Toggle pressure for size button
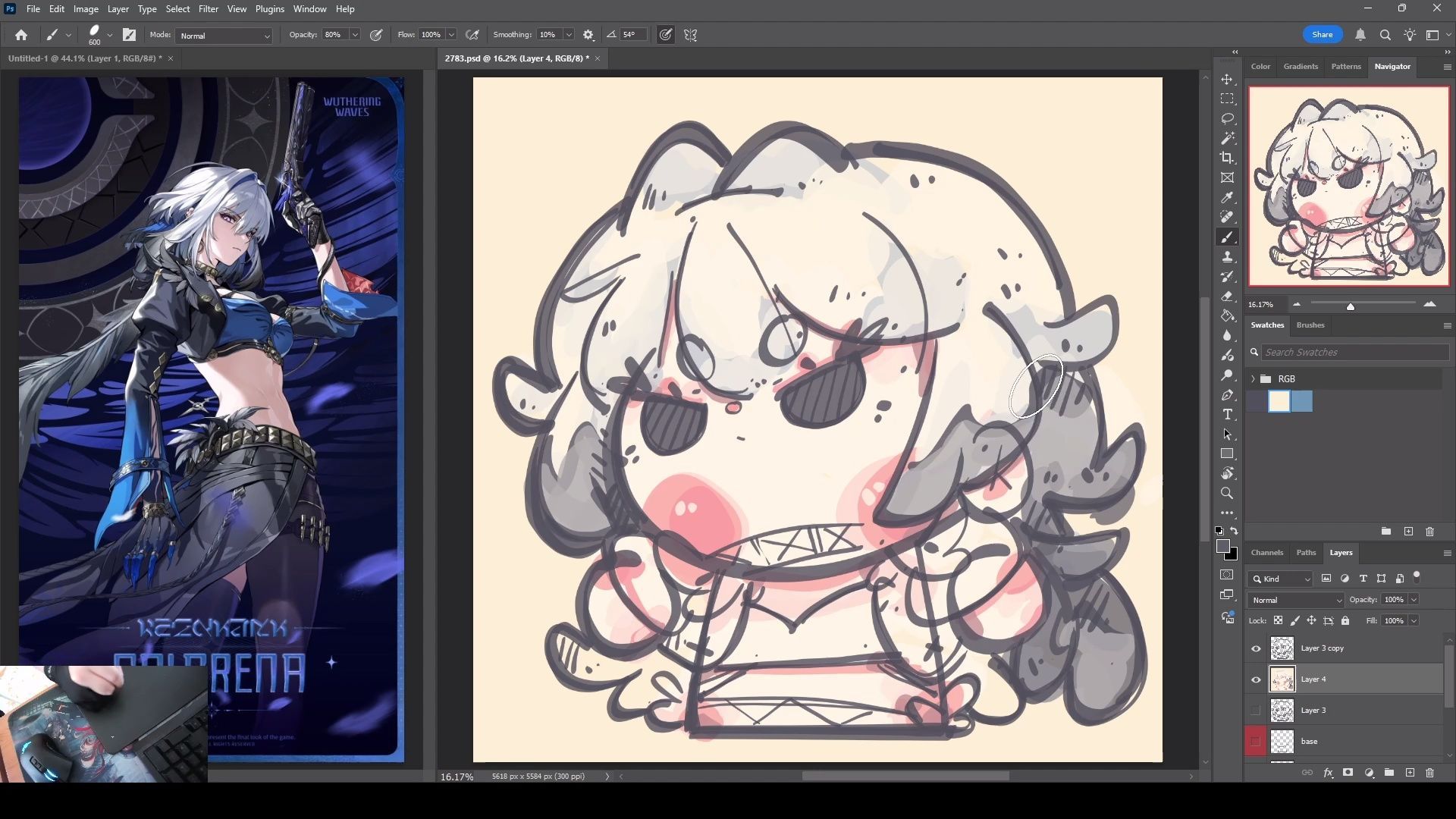Viewport: 1456px width, 819px height. [x=666, y=35]
